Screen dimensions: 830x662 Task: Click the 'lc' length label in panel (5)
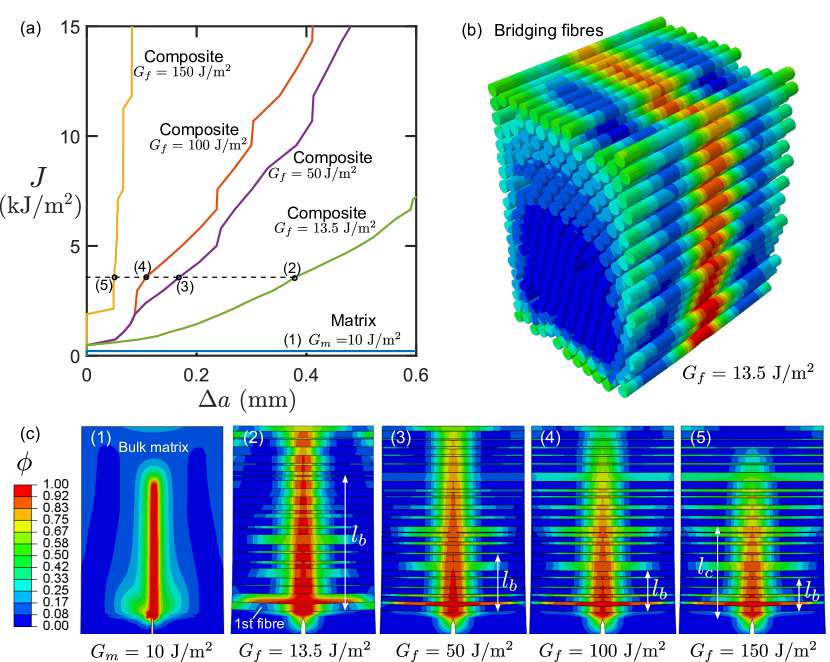tap(705, 568)
